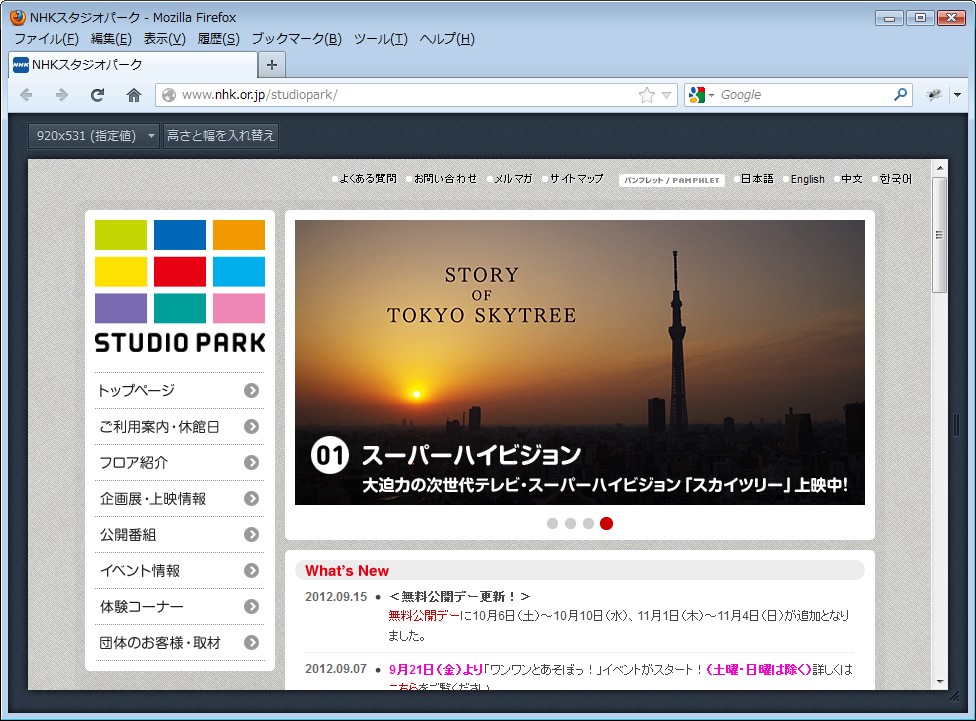This screenshot has width=976, height=721.
Task: Click the site identity globe icon
Action: pyautogui.click(x=168, y=95)
